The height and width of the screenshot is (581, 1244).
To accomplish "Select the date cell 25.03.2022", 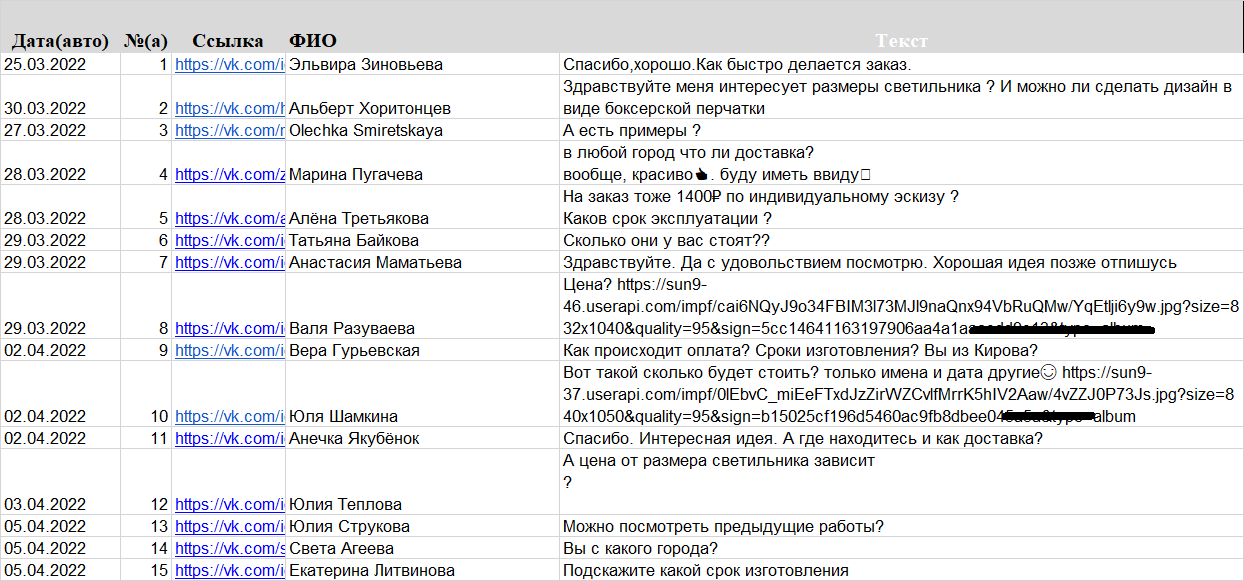I will (60, 64).
